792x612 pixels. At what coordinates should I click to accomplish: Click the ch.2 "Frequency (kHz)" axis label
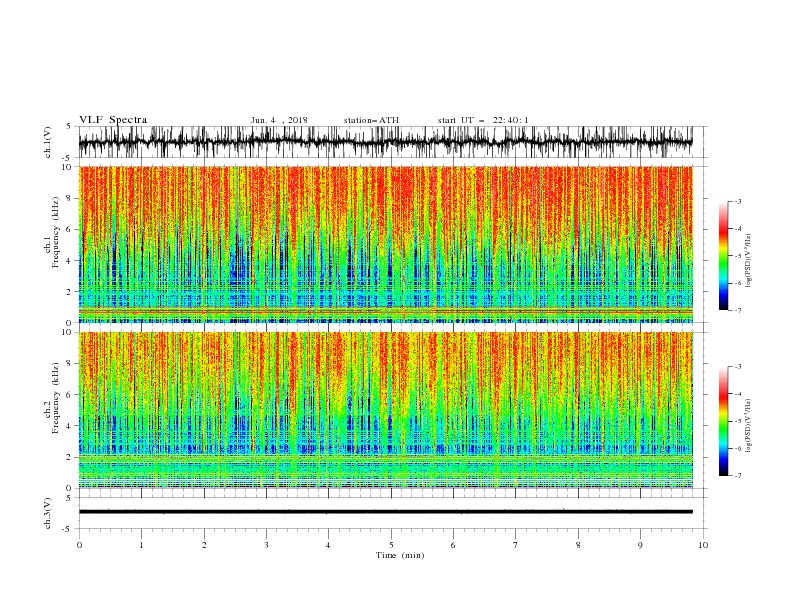click(x=56, y=398)
